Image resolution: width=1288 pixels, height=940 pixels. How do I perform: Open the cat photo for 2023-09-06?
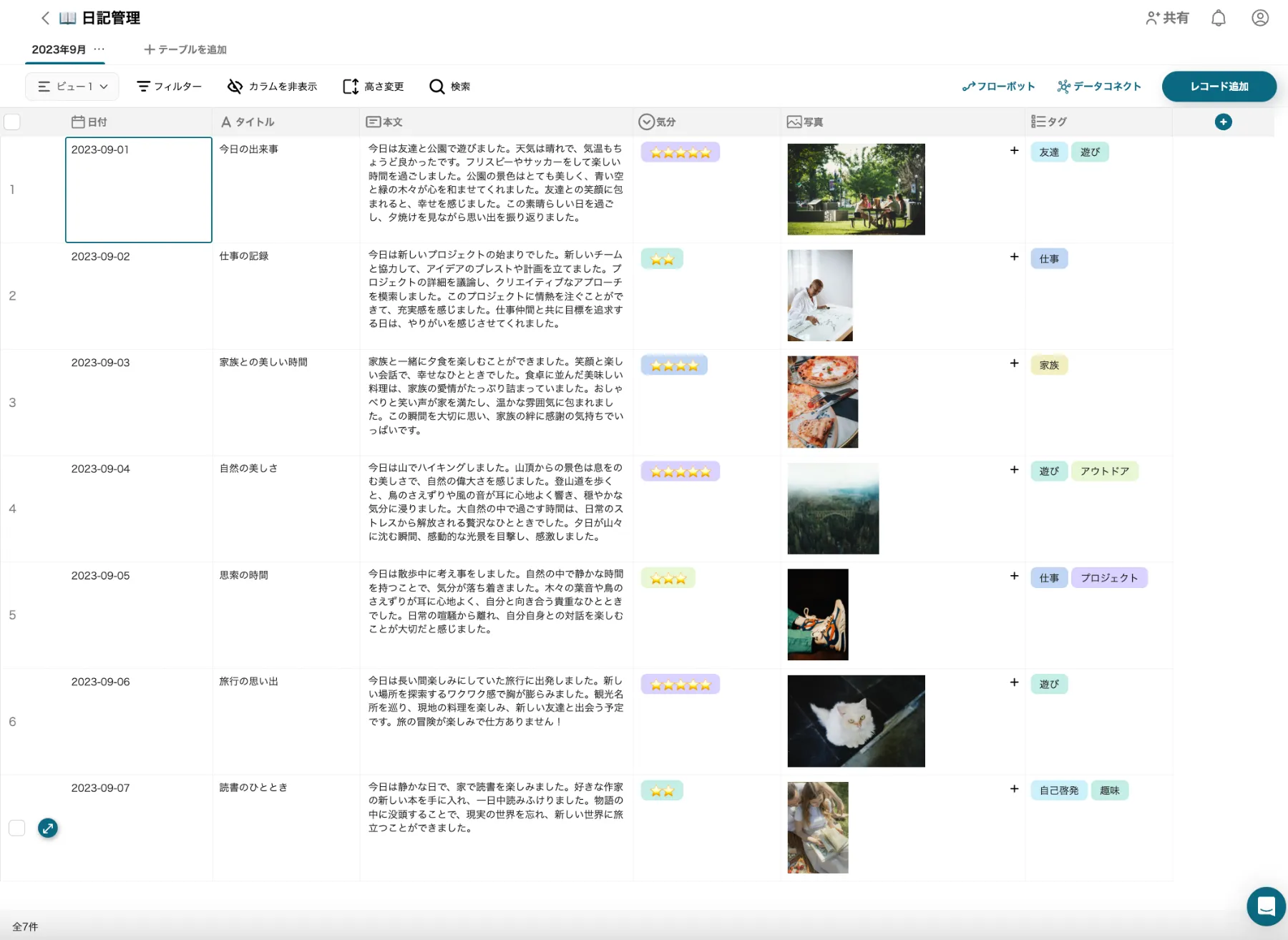(856, 720)
